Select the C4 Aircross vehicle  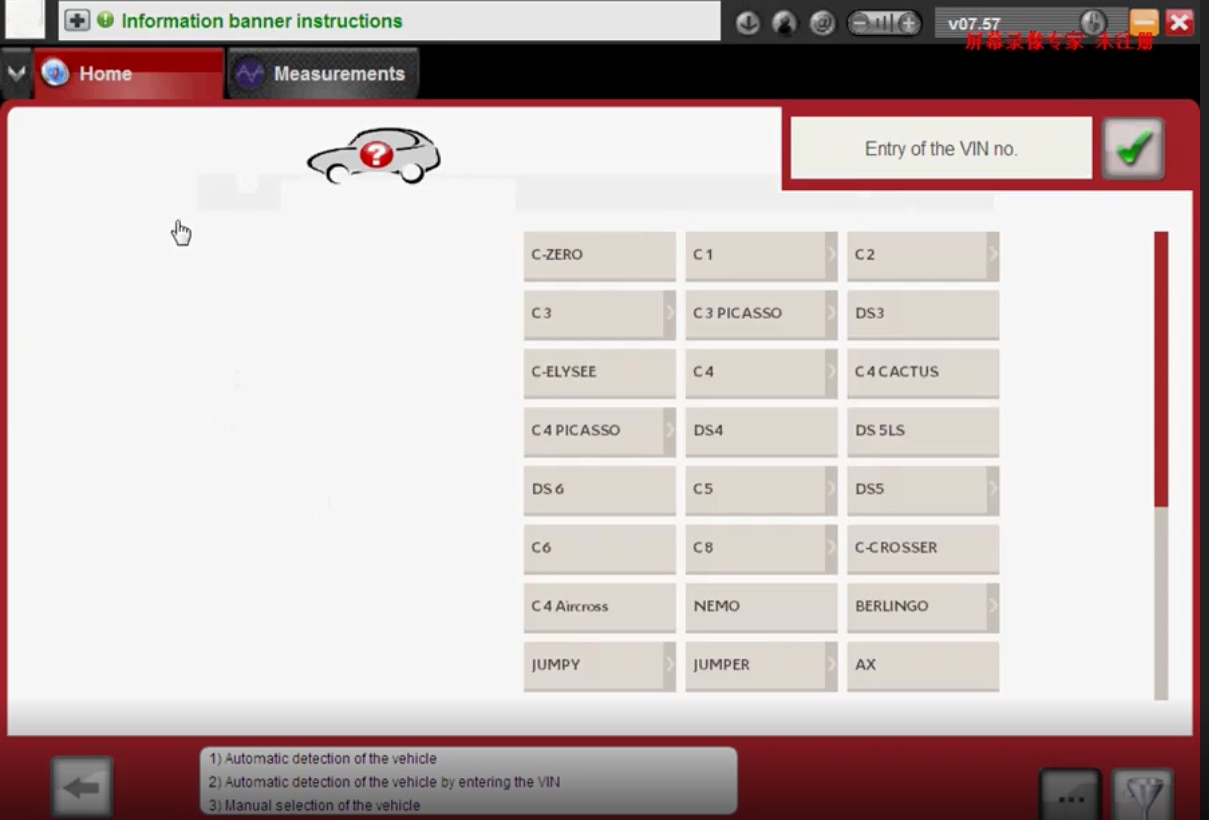coord(599,607)
